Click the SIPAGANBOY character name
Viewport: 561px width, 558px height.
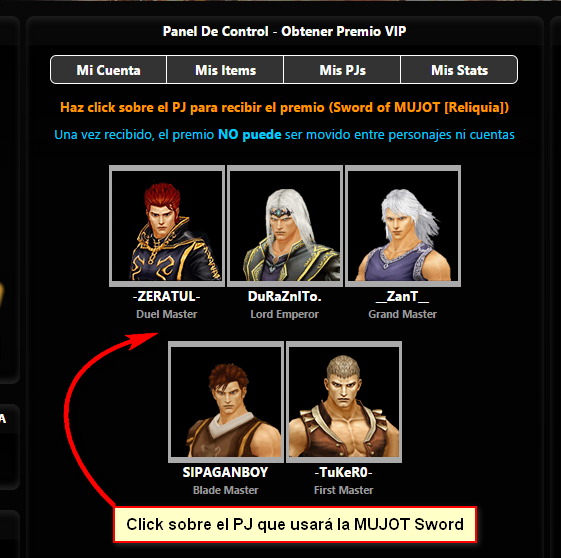pos(225,473)
